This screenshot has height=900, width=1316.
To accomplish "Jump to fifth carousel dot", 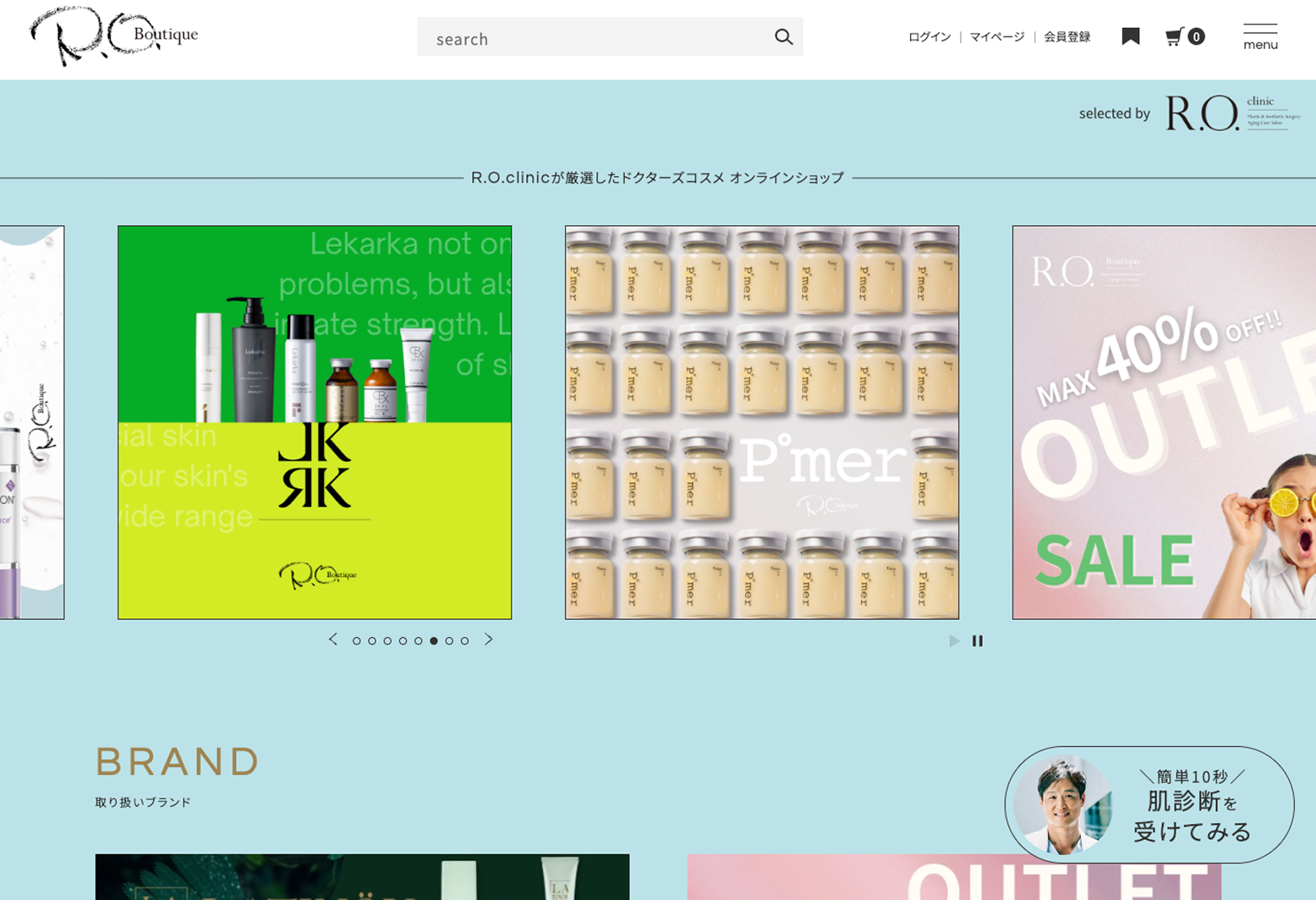I will (419, 641).
